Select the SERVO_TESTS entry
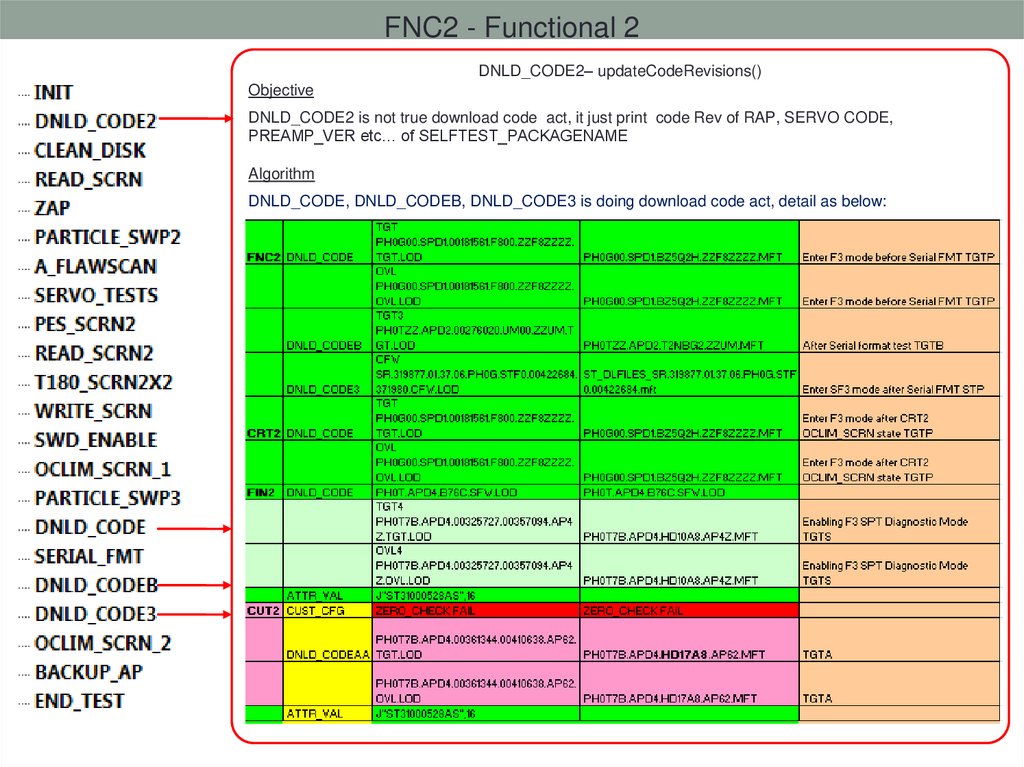The height and width of the screenshot is (767, 1024). (96, 295)
